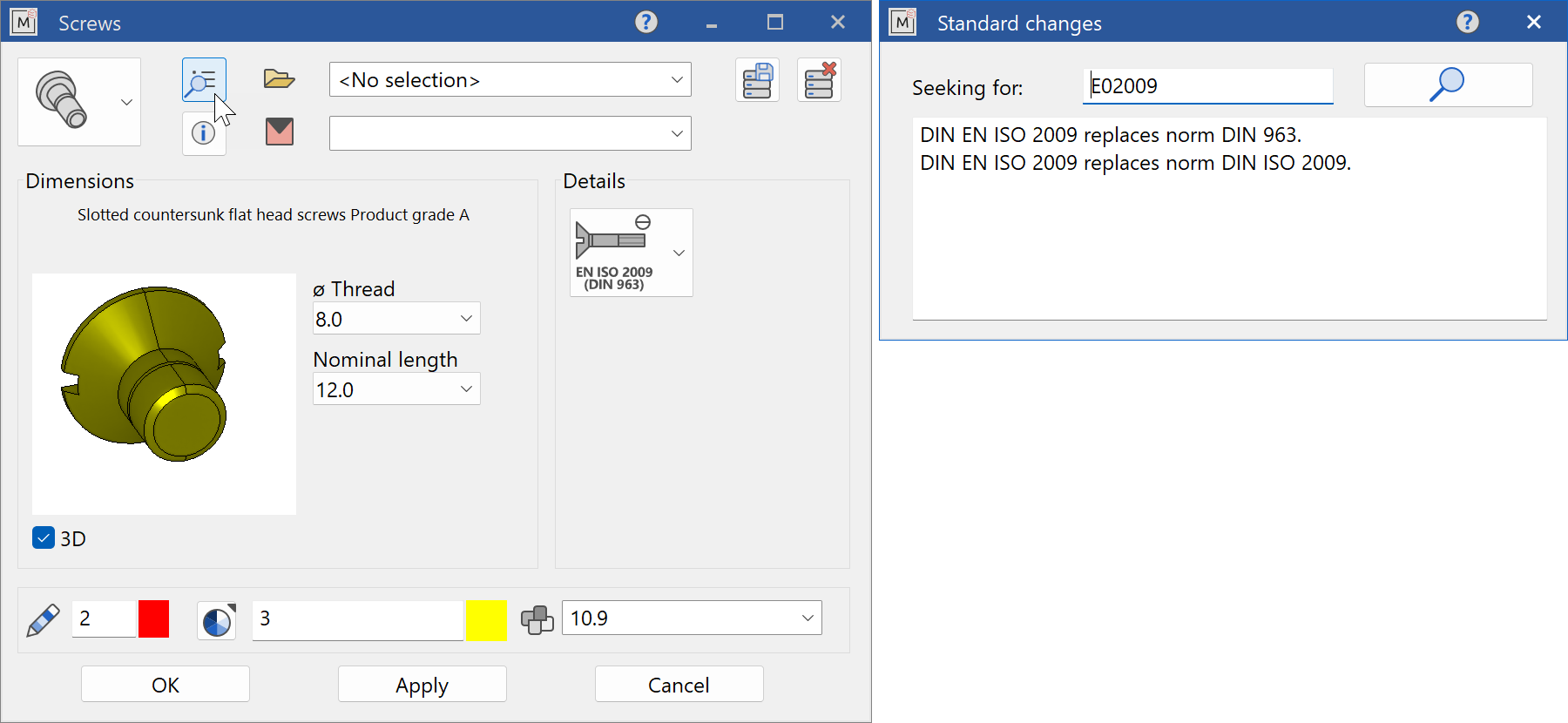
Task: Click the Screws window app logo
Action: pos(24,22)
